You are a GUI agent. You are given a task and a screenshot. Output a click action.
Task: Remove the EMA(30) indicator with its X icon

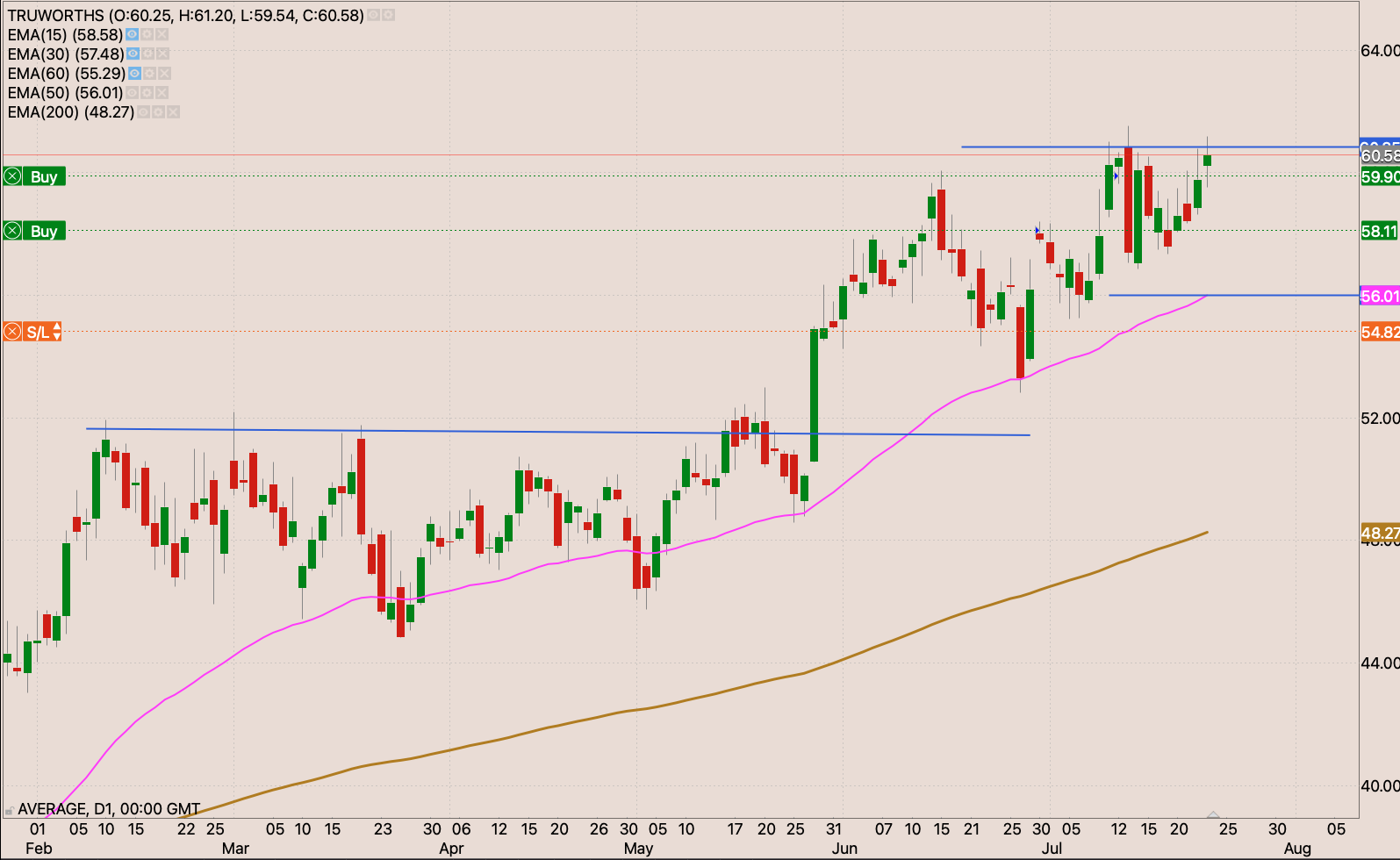point(163,54)
